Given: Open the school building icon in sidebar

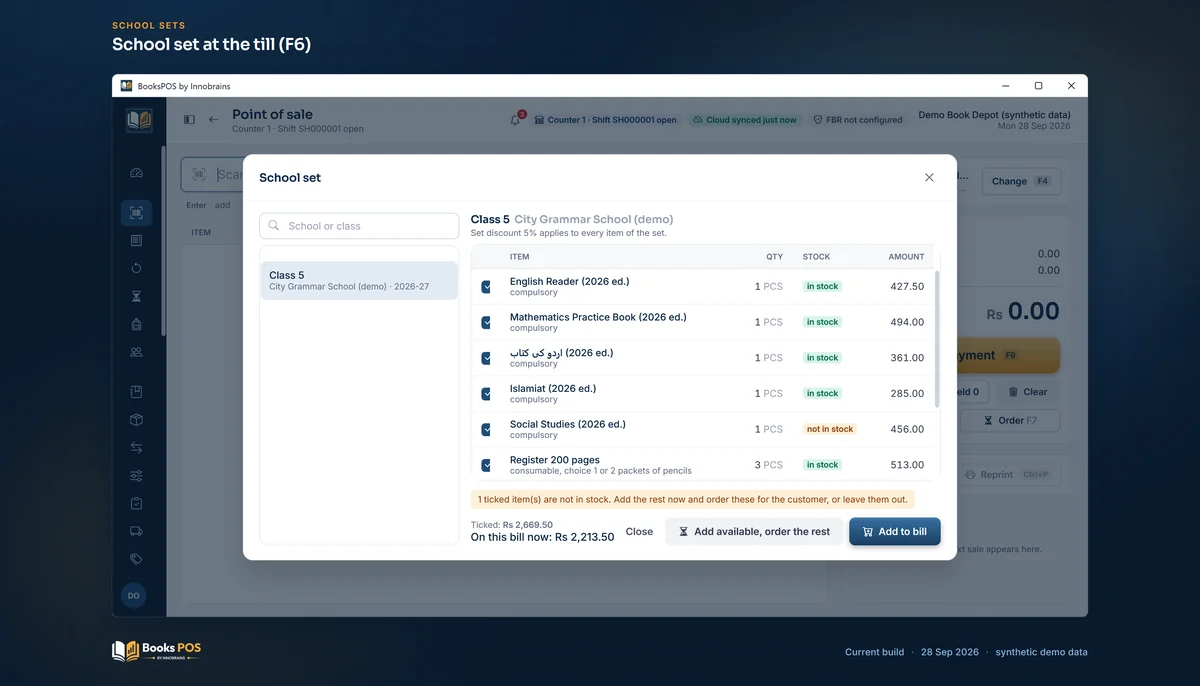Looking at the screenshot, I should click(136, 324).
